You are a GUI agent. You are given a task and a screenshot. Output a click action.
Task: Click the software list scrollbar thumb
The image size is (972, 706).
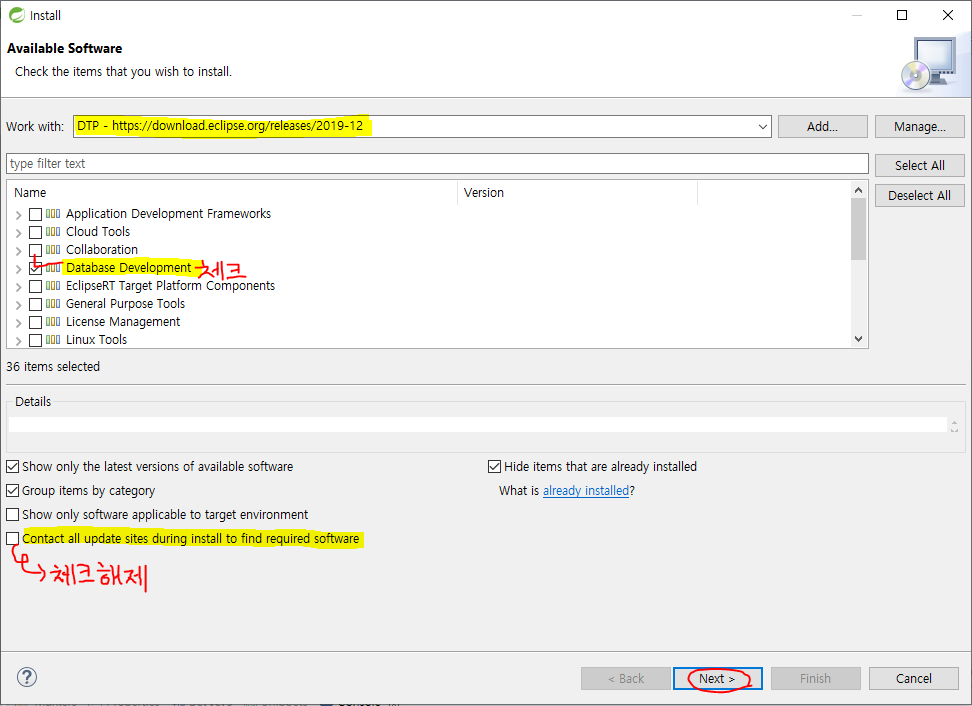point(858,228)
